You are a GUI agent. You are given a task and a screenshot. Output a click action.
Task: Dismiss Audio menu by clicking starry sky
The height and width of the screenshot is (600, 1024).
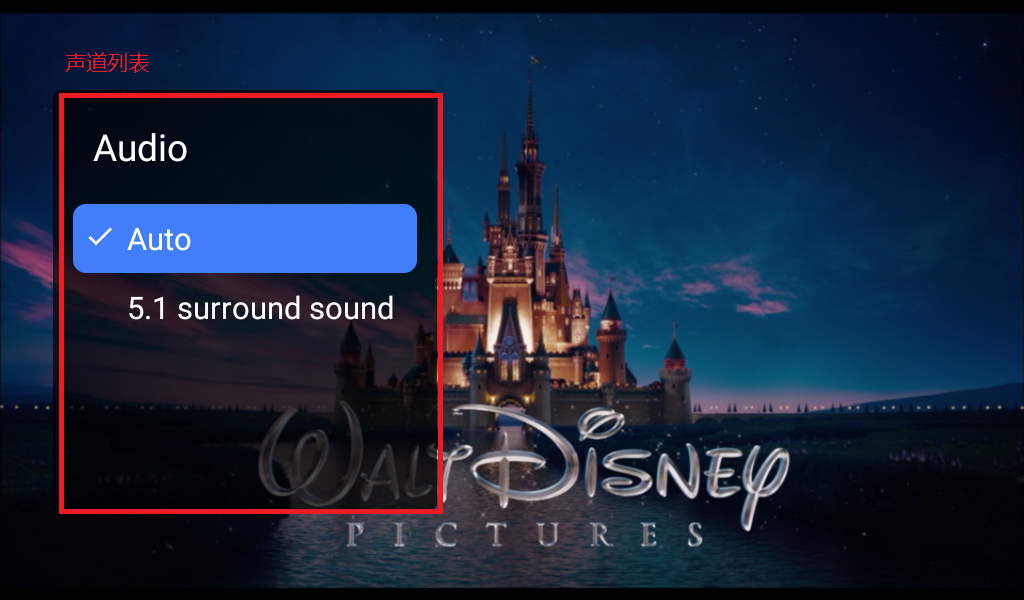816,131
